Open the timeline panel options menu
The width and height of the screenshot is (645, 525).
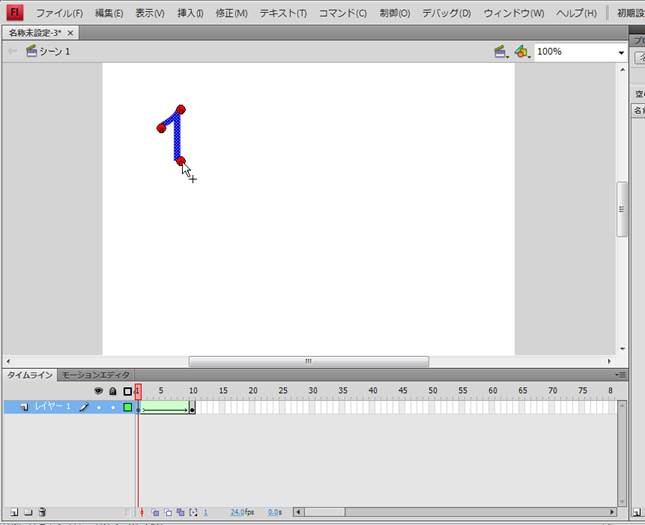point(621,375)
